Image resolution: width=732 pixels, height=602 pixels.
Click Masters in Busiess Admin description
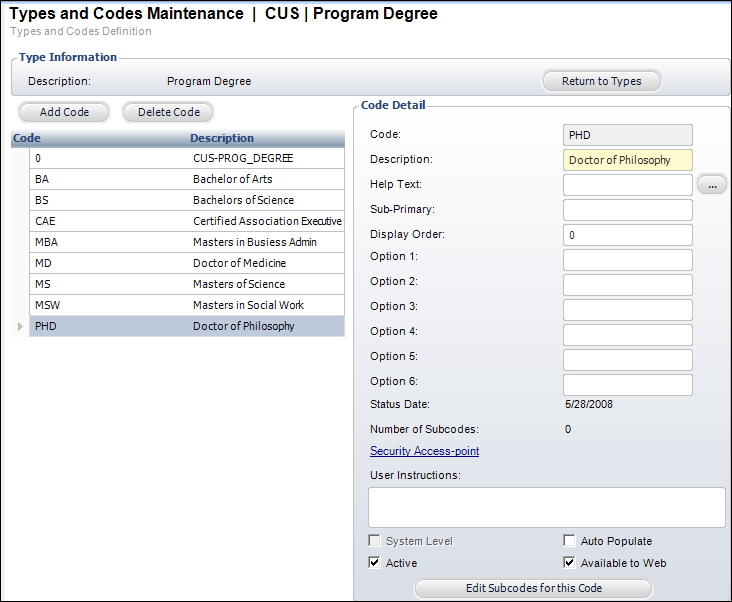pyautogui.click(x=267, y=242)
